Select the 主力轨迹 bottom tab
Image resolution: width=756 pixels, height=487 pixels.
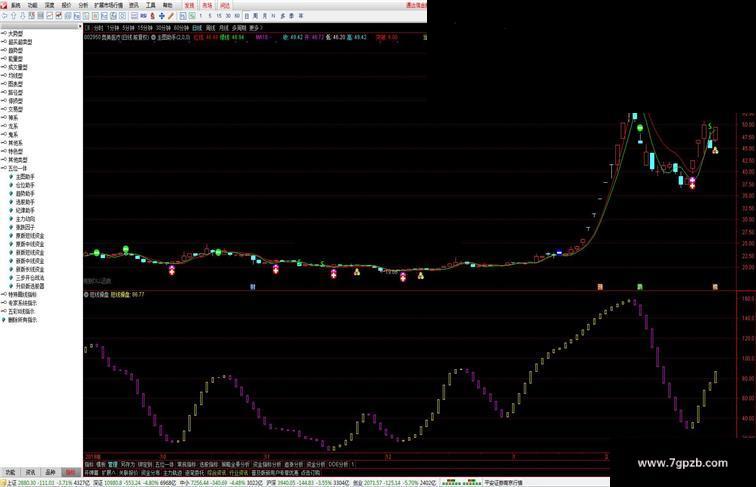[173, 473]
